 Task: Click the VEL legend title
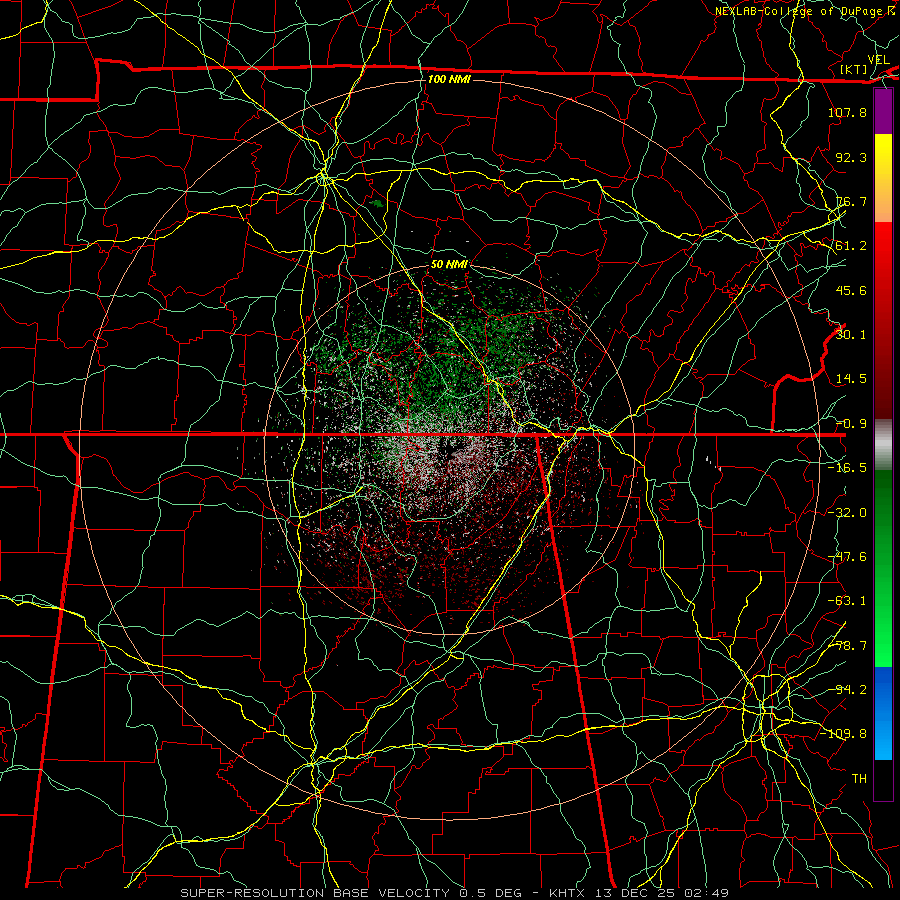[878, 60]
